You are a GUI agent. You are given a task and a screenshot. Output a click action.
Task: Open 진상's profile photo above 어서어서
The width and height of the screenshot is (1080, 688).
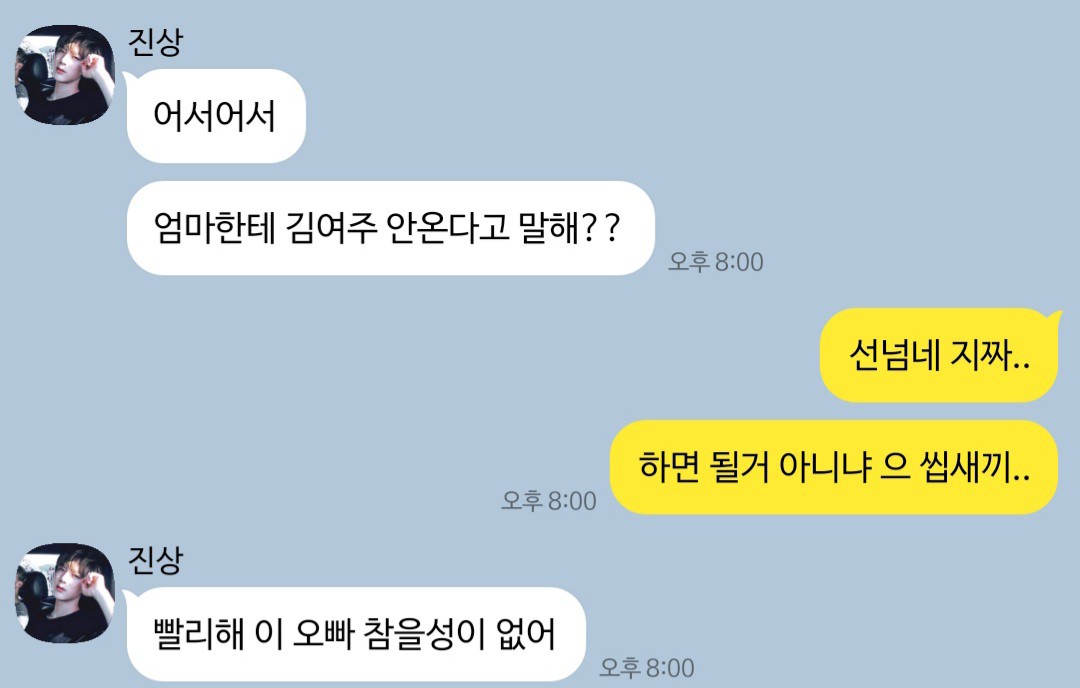click(x=65, y=75)
